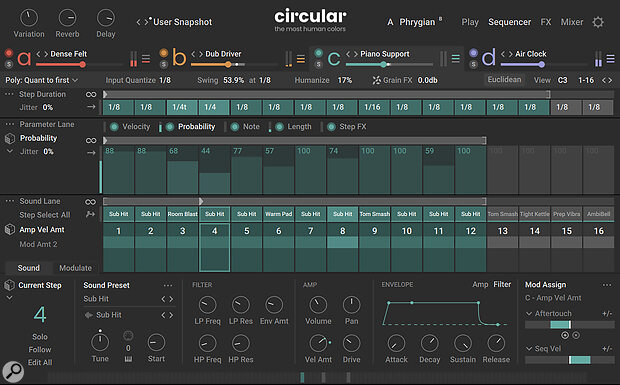Open View C3 note selector

coord(562,80)
